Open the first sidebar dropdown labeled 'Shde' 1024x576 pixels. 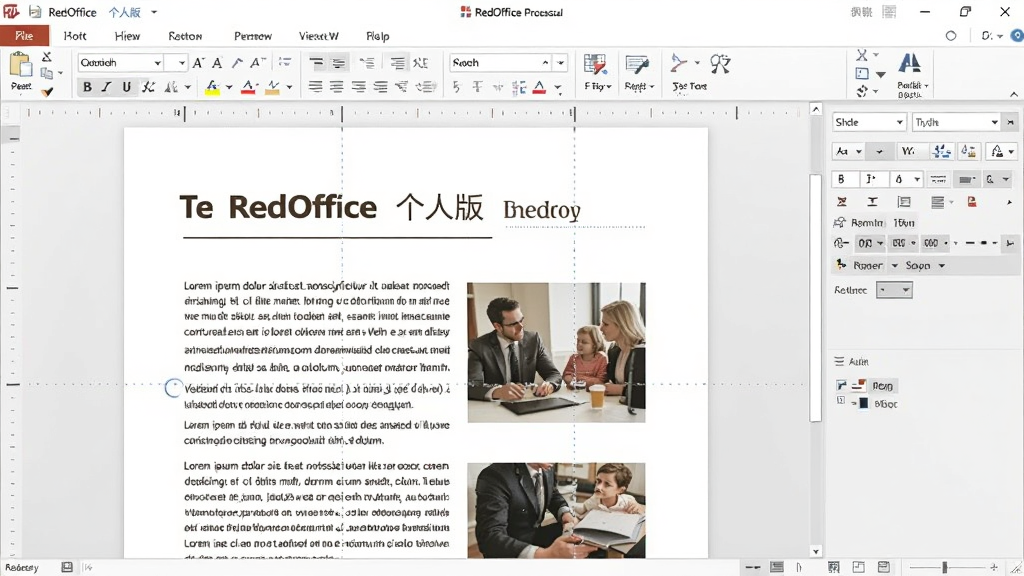(x=869, y=122)
